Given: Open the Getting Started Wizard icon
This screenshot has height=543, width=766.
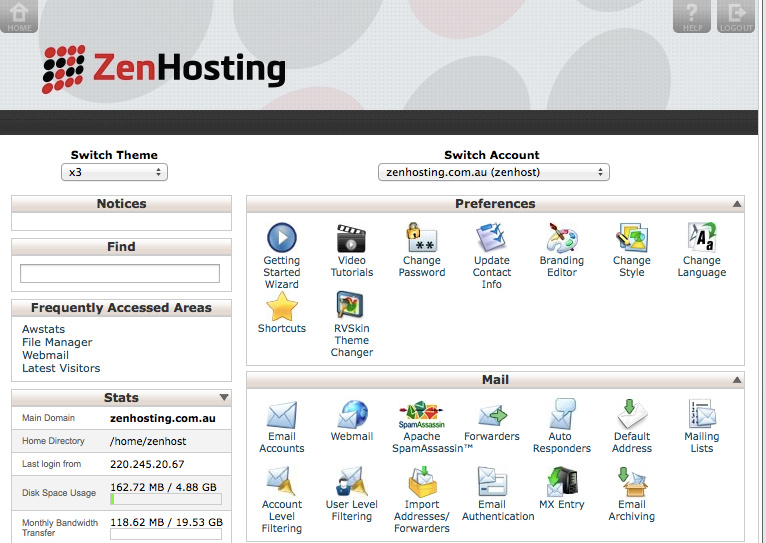Looking at the screenshot, I should 281,238.
